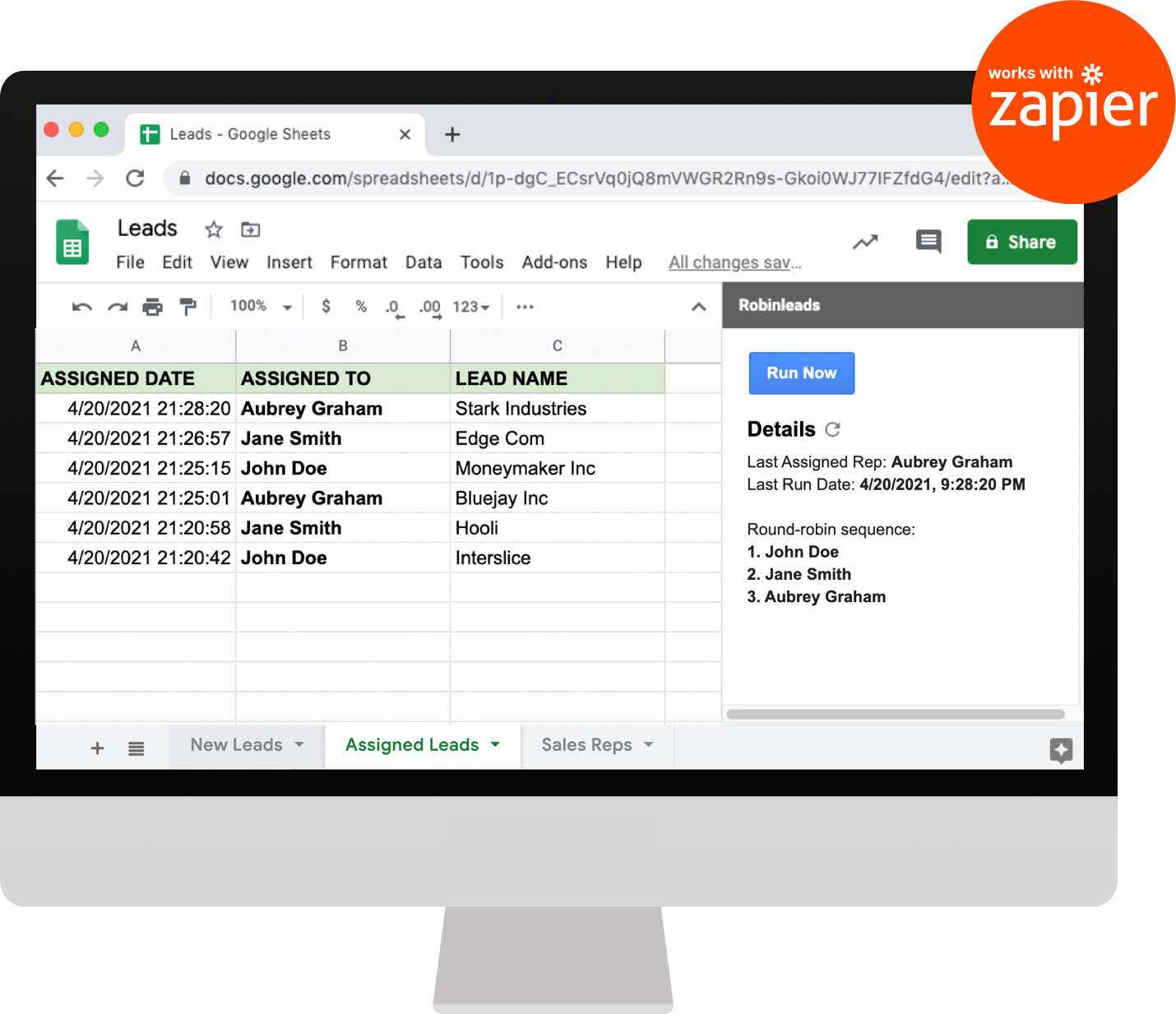Decrease decimal places icon
Screen dimensions: 1176x1014
click(395, 308)
